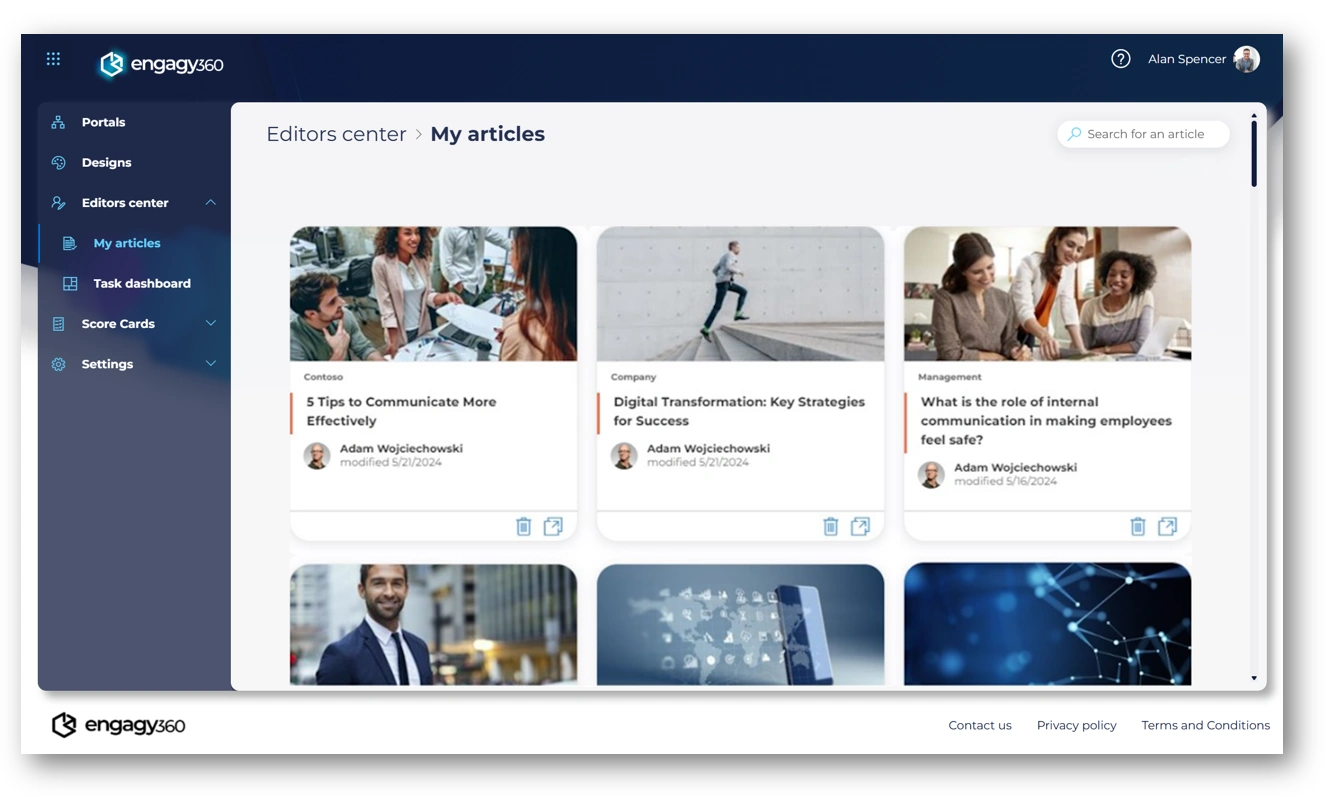
Task: Click the scroll down arrow of scrollbar
Action: pyautogui.click(x=1254, y=678)
